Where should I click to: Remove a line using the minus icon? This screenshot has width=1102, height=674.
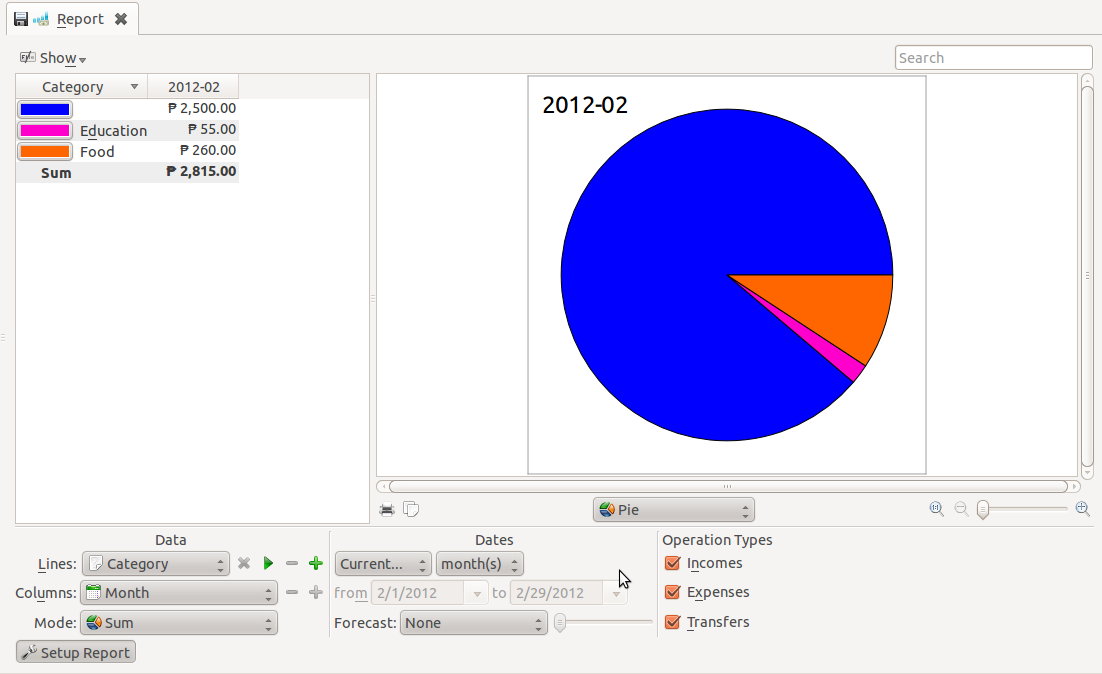(x=292, y=563)
